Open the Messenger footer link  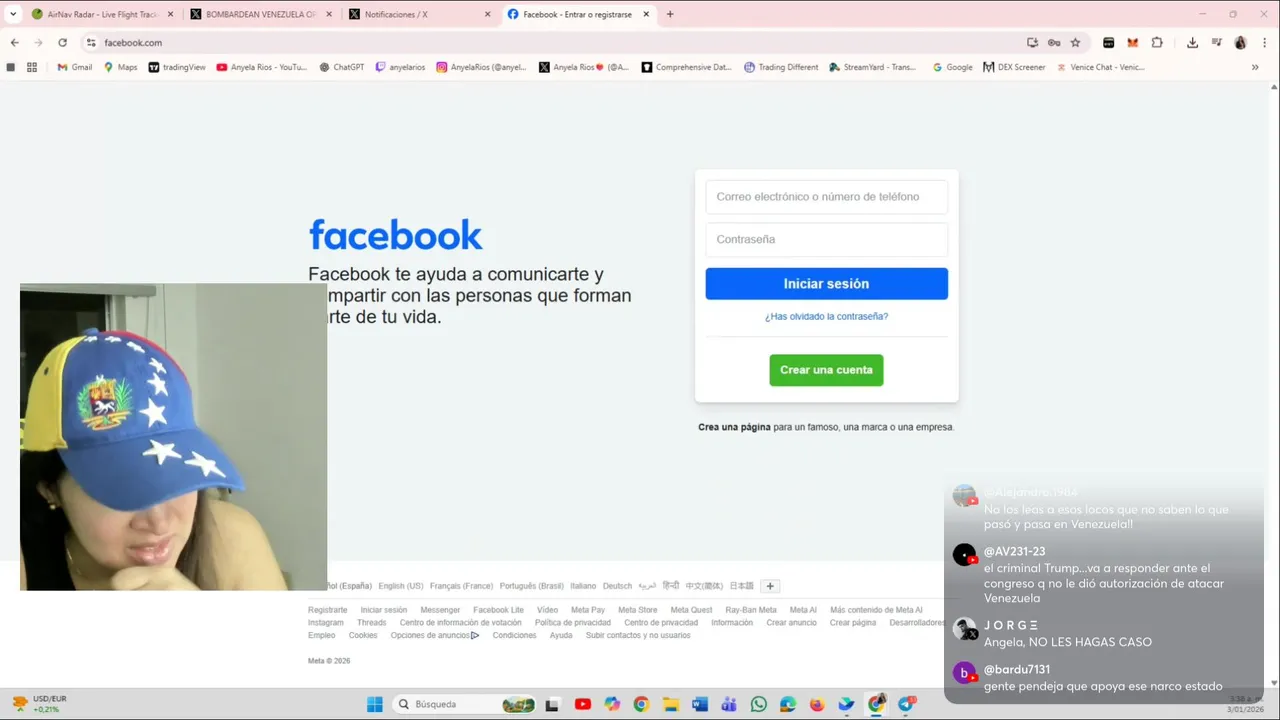click(440, 610)
